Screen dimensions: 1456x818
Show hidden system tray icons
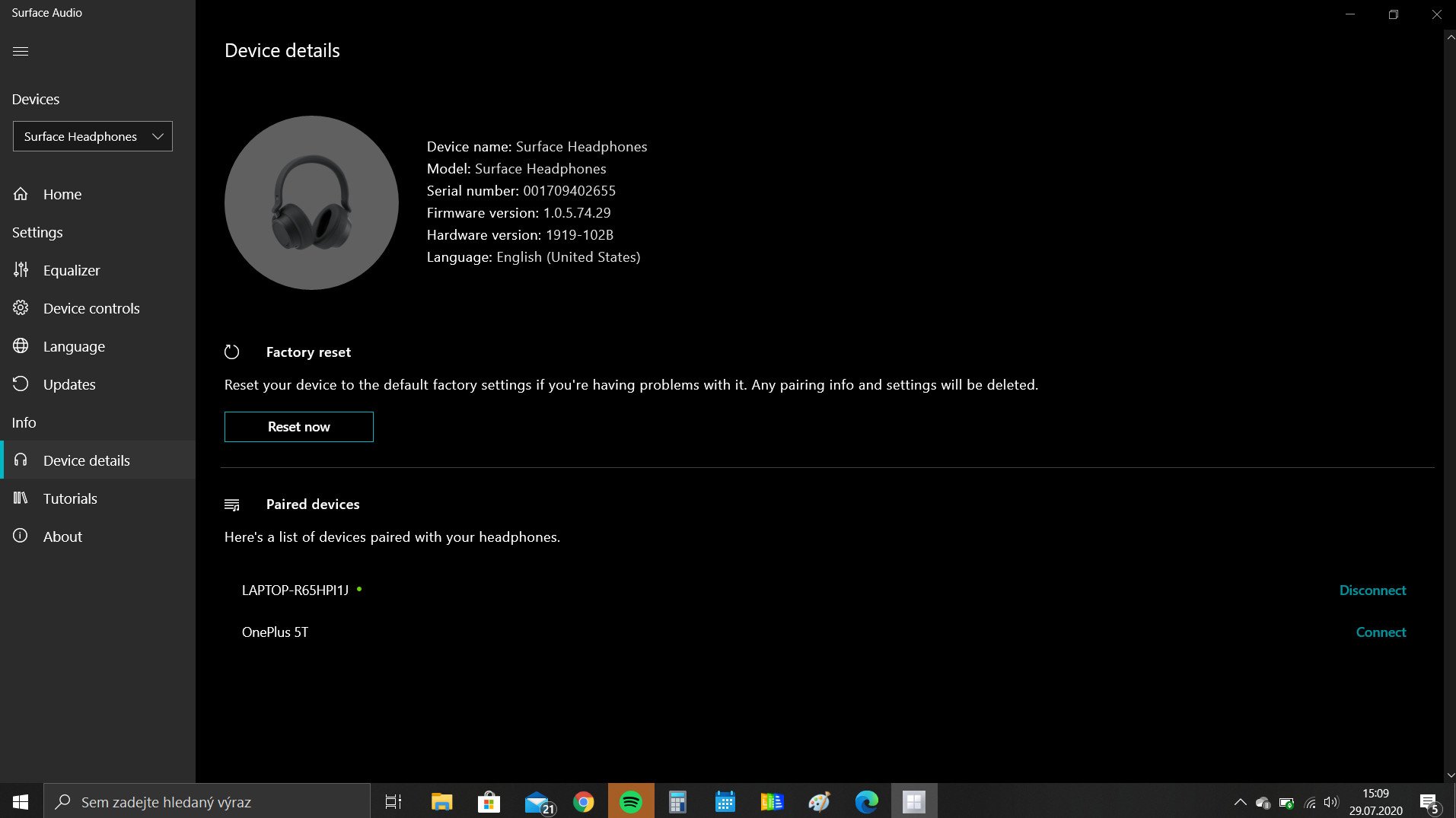(1240, 802)
